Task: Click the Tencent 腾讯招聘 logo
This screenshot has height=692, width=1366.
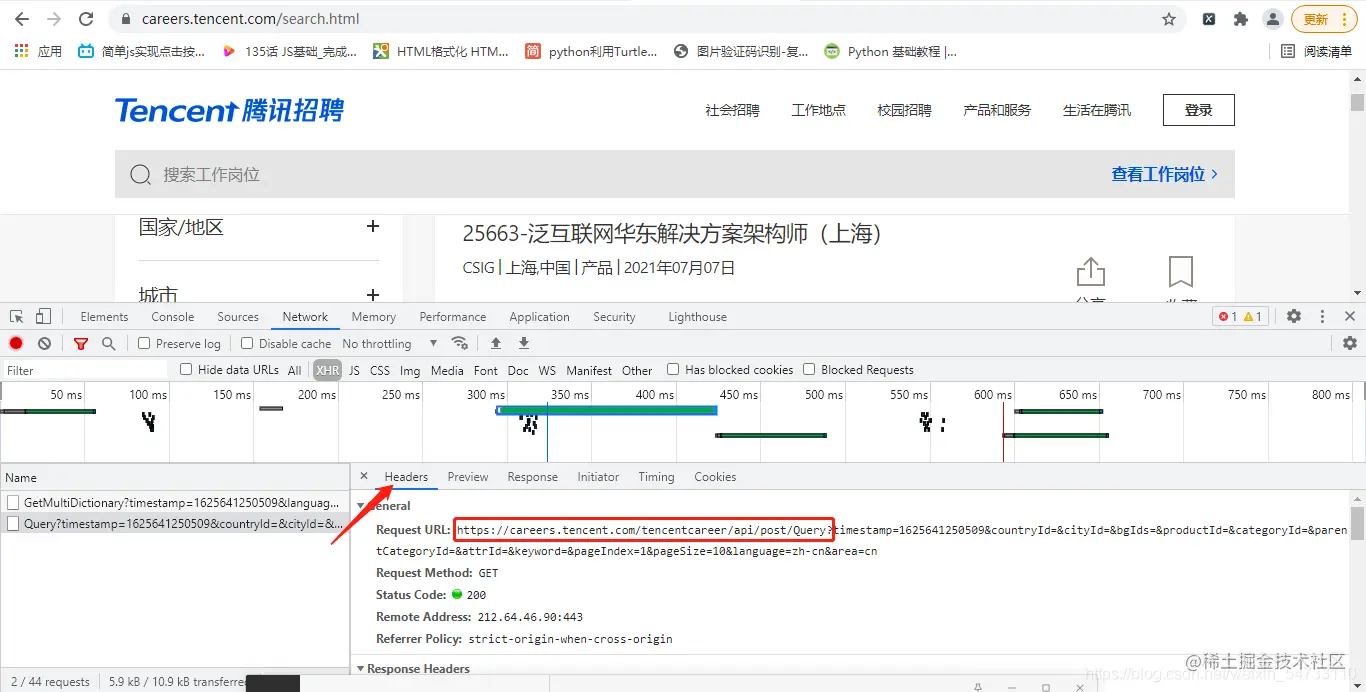Action: [229, 110]
